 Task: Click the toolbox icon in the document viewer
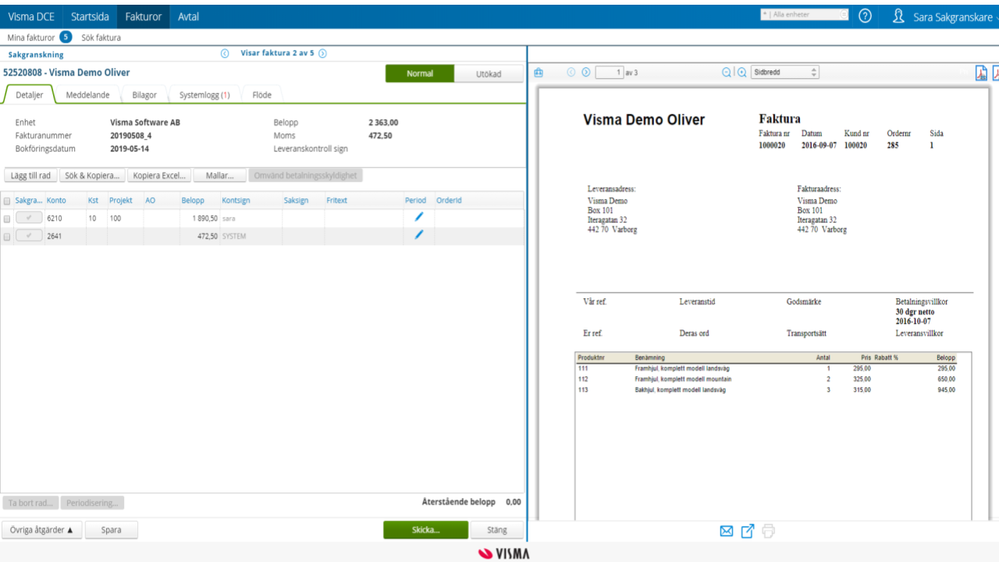click(539, 73)
